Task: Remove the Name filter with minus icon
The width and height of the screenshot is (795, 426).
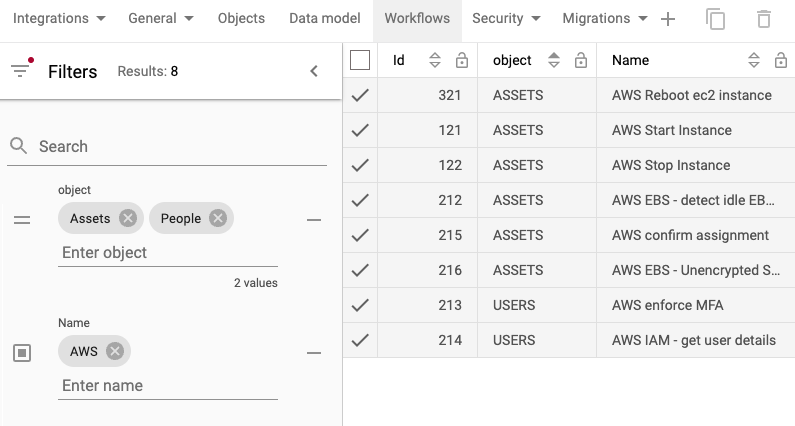Action: (x=314, y=353)
